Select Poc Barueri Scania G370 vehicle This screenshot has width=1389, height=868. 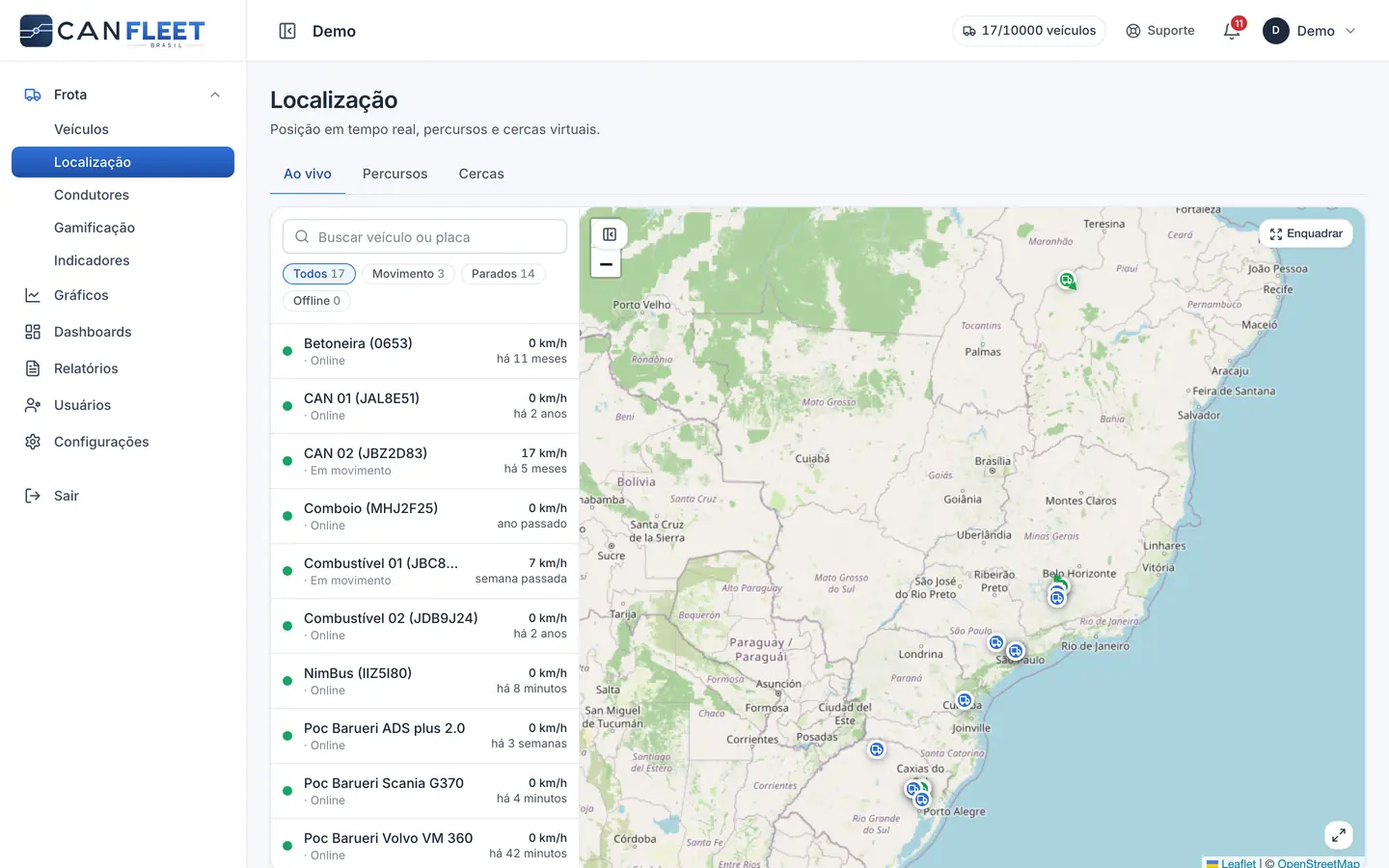(424, 791)
